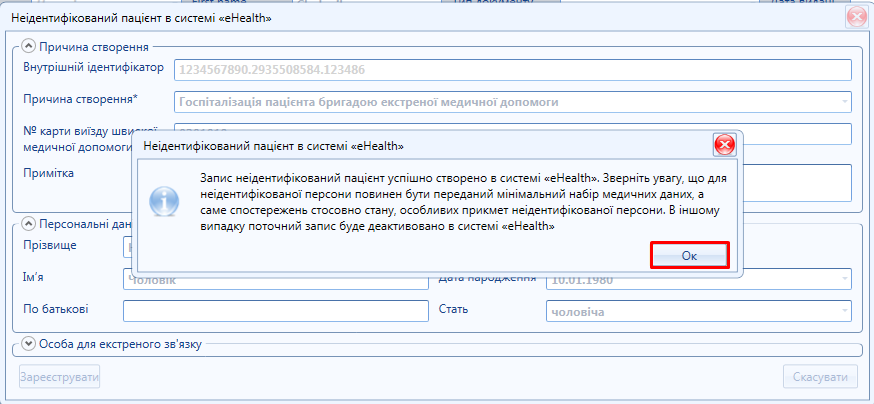
Task: Click the blue information icon in the popup
Action: (x=164, y=201)
